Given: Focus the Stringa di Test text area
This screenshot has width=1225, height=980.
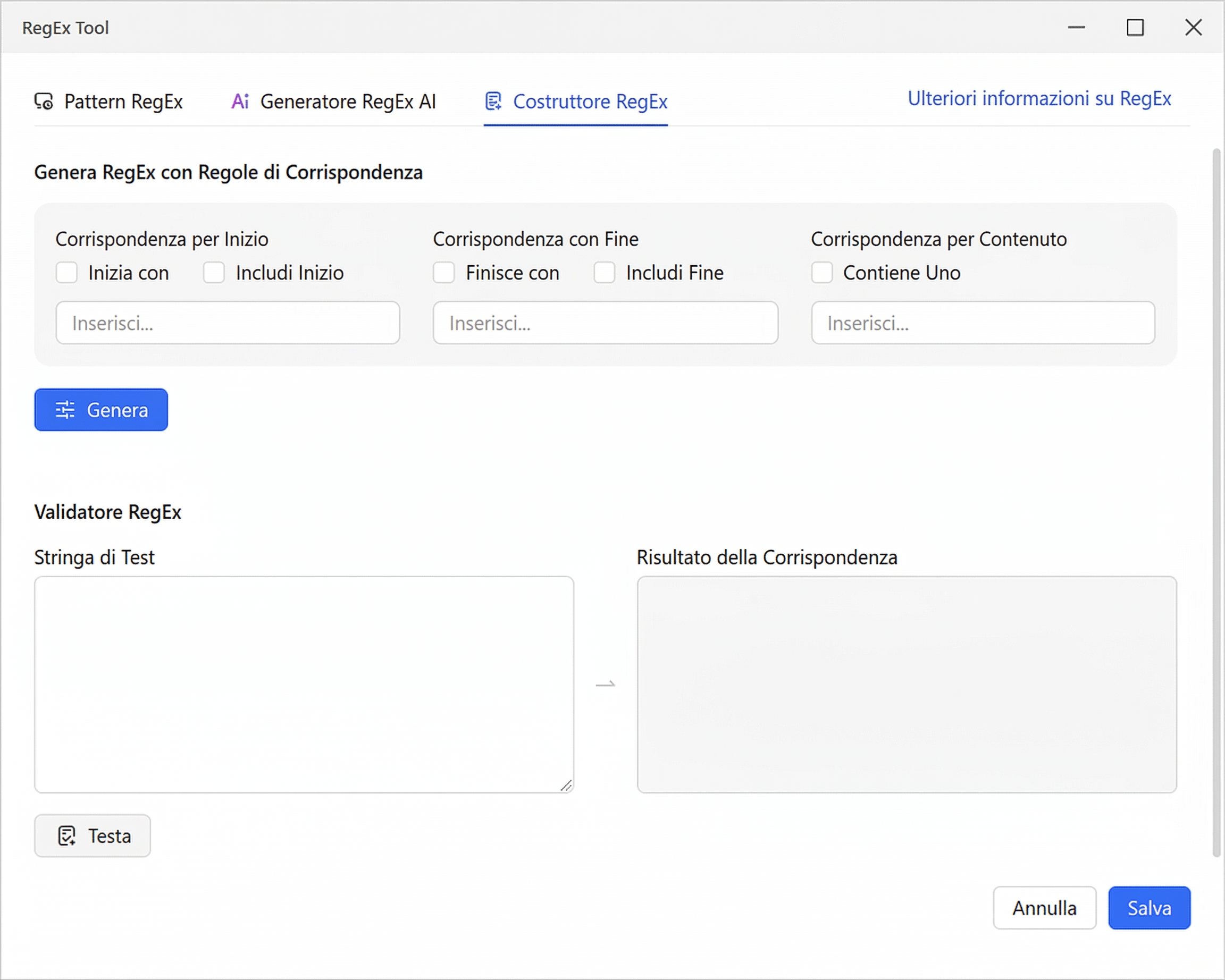Looking at the screenshot, I should point(304,684).
